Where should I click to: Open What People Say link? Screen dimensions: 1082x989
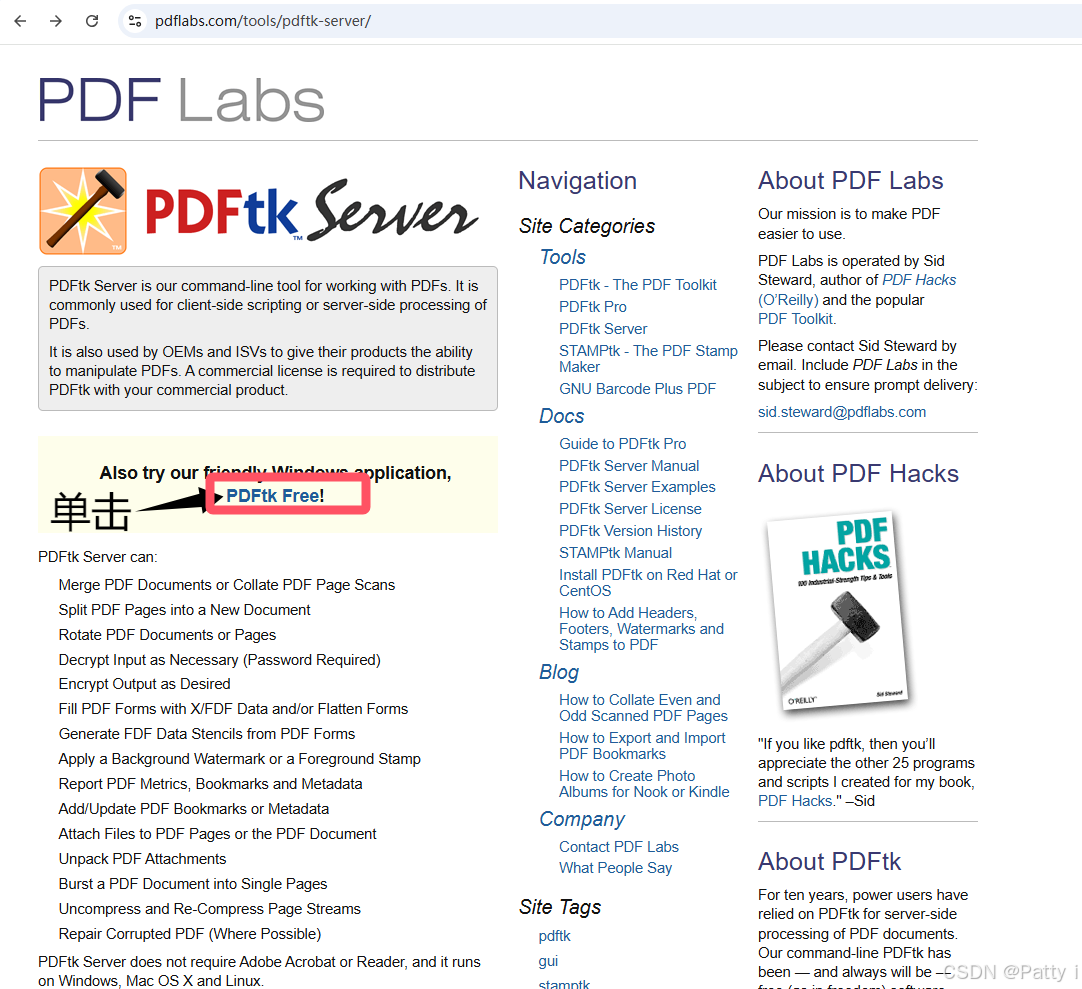[x=616, y=868]
